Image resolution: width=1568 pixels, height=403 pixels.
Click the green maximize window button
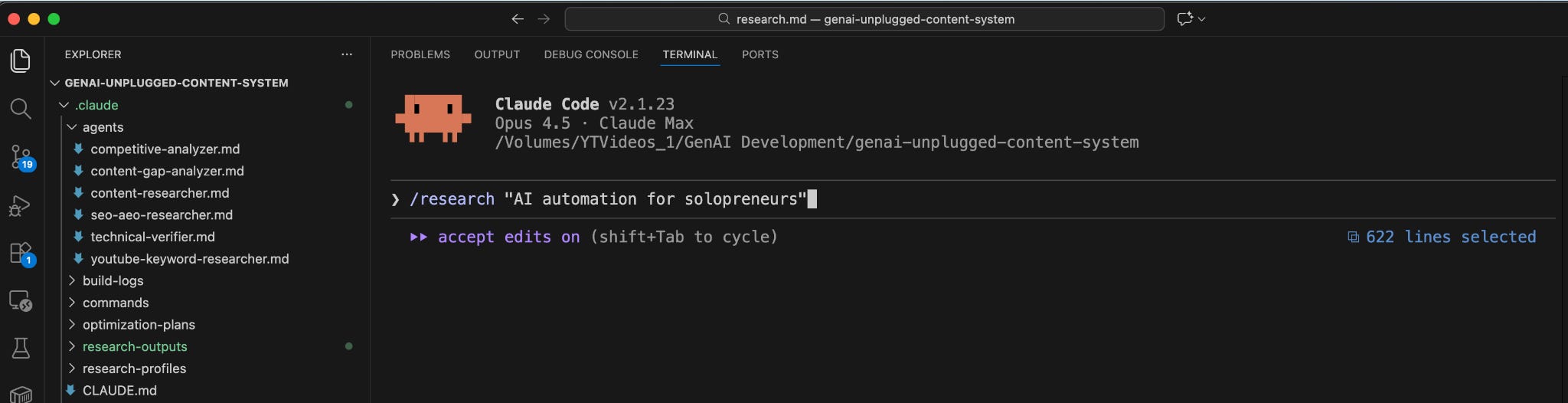[54, 19]
